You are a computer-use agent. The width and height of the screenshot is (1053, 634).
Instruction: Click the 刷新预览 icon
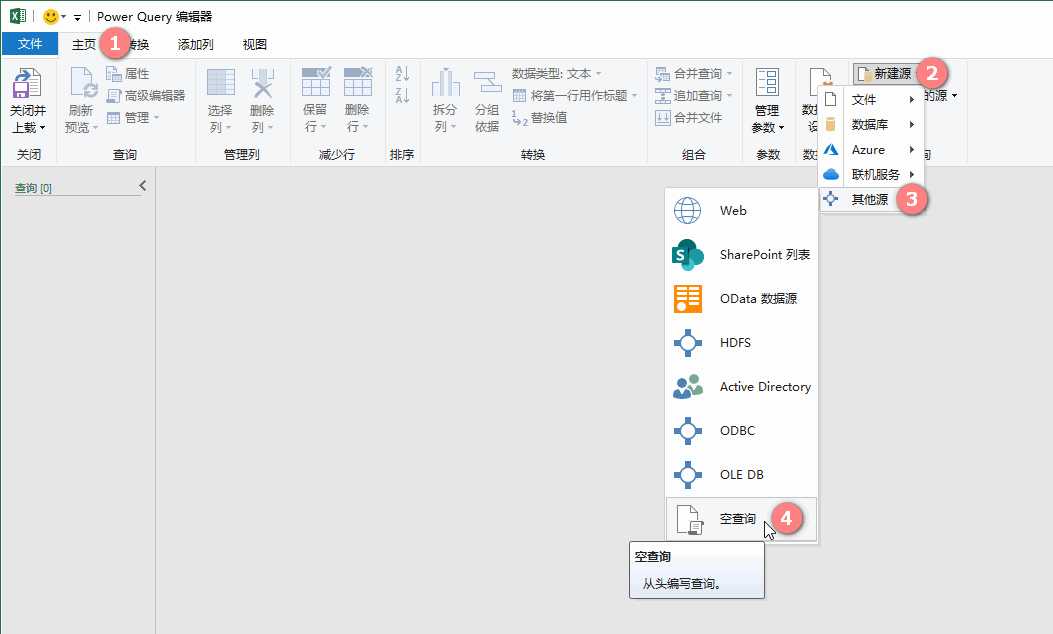click(84, 83)
